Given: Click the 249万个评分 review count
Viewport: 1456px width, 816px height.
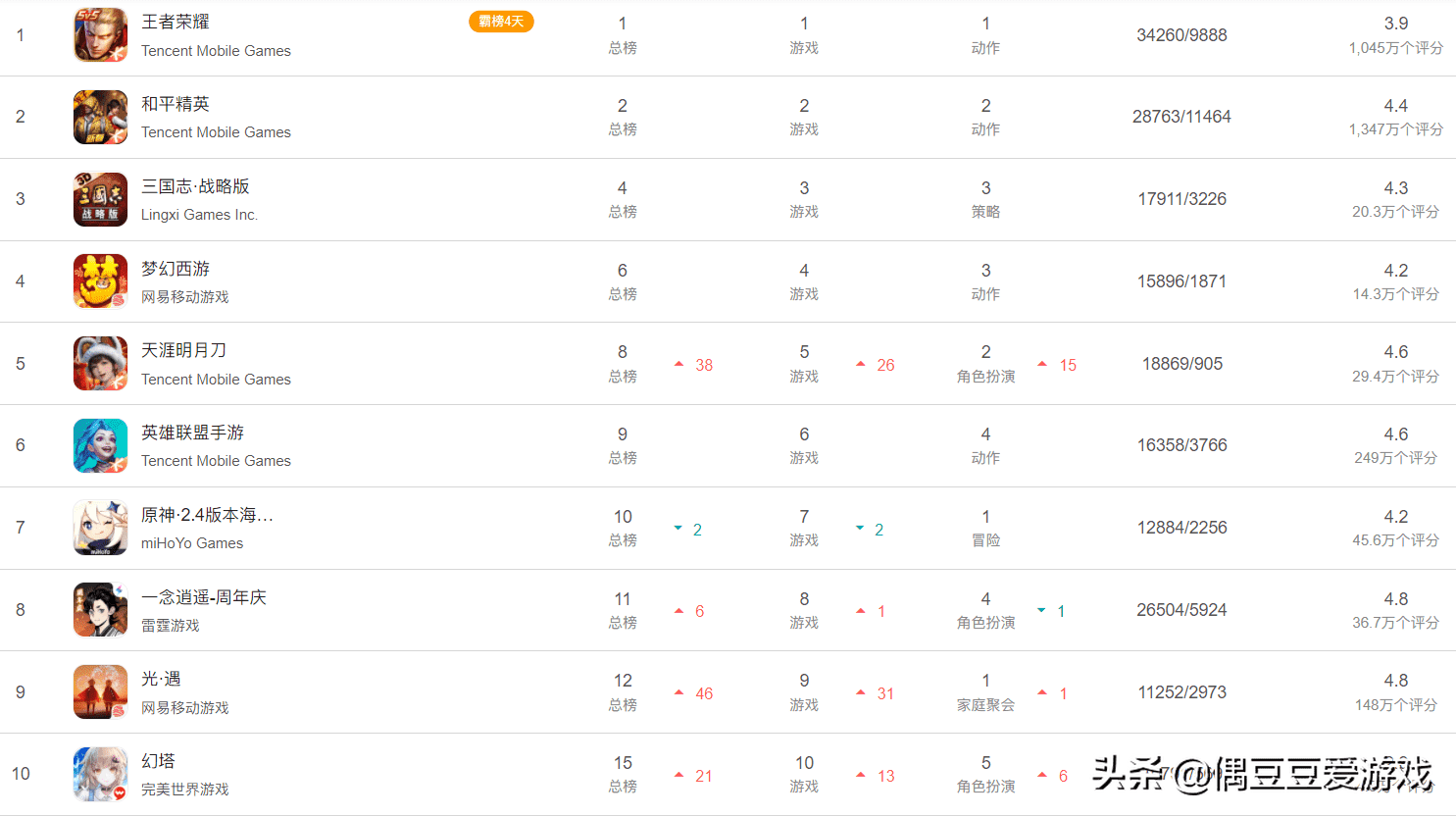Looking at the screenshot, I should (1395, 458).
